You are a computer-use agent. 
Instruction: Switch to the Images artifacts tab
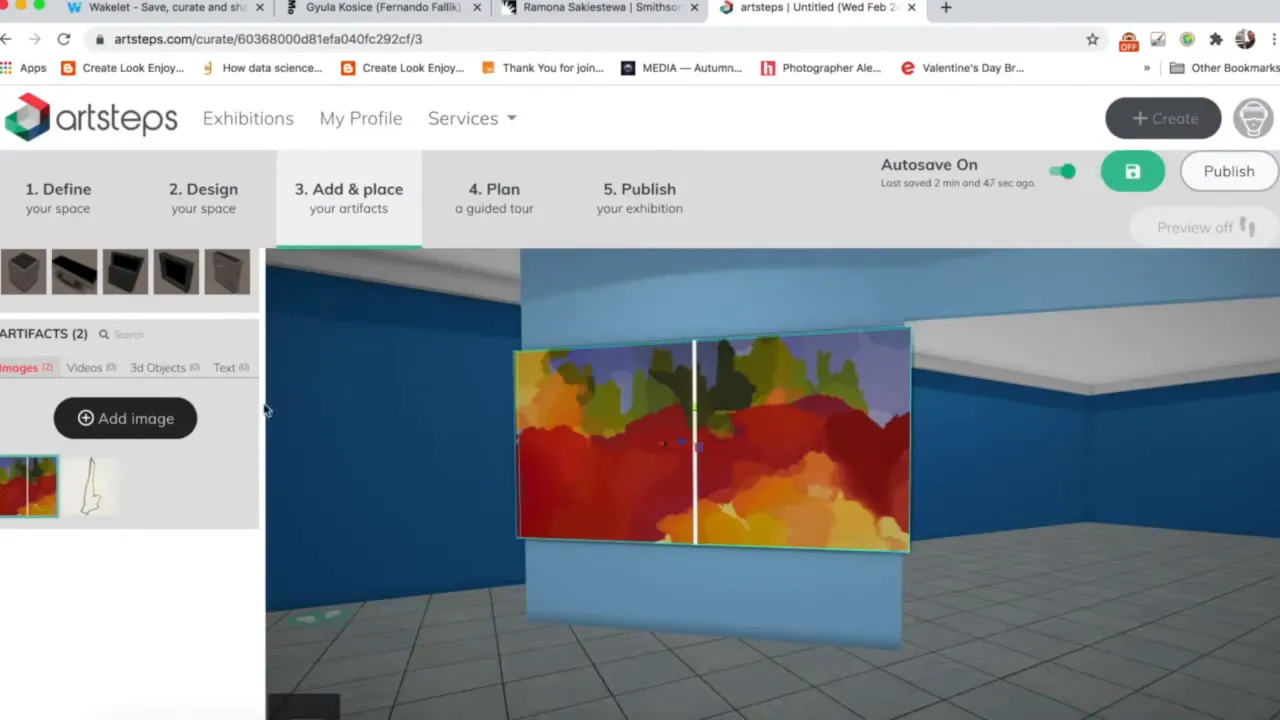click(26, 368)
